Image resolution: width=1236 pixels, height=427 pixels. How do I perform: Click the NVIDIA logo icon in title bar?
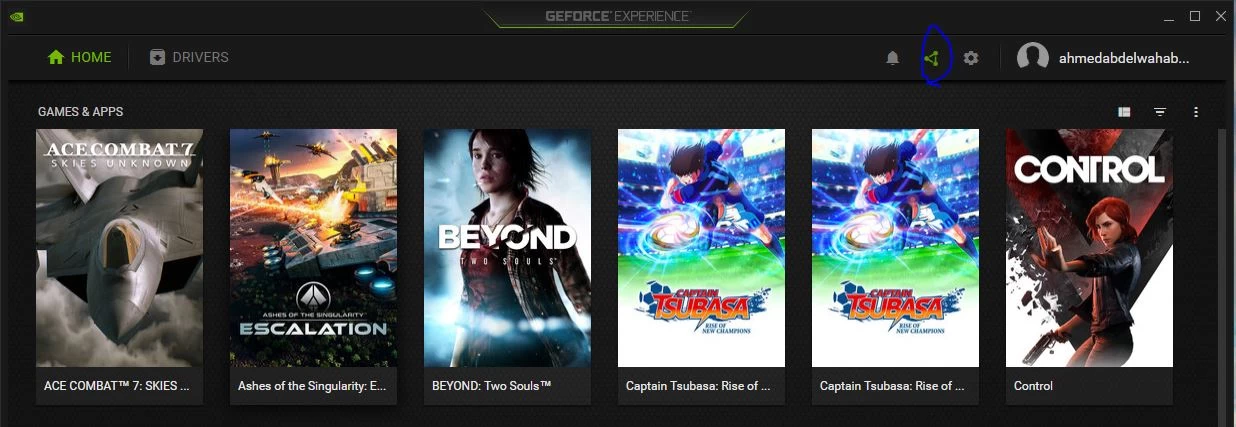point(17,16)
